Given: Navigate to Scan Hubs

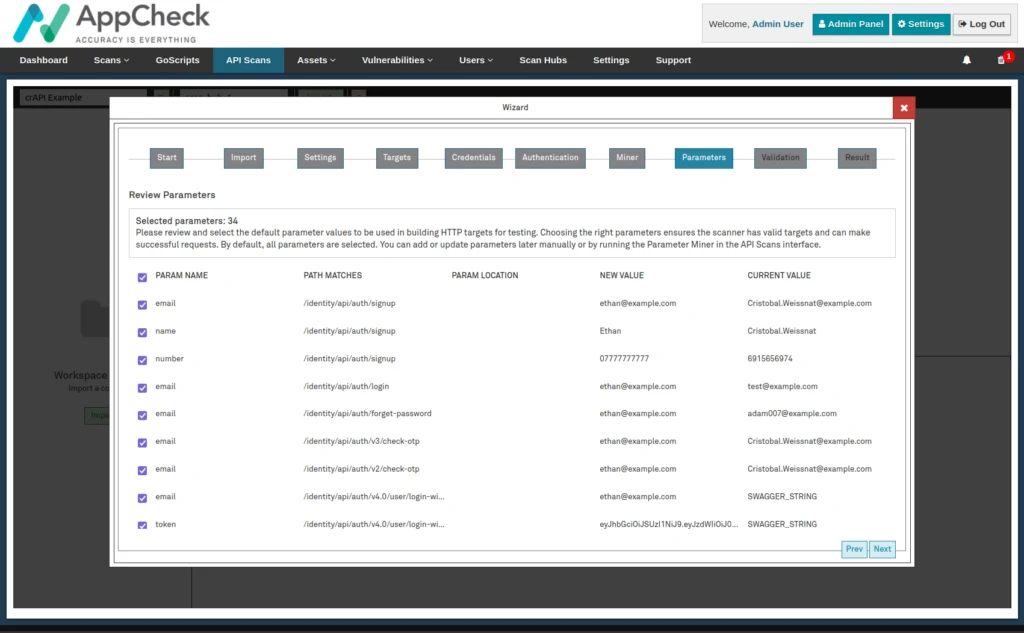Looking at the screenshot, I should pyautogui.click(x=542, y=60).
